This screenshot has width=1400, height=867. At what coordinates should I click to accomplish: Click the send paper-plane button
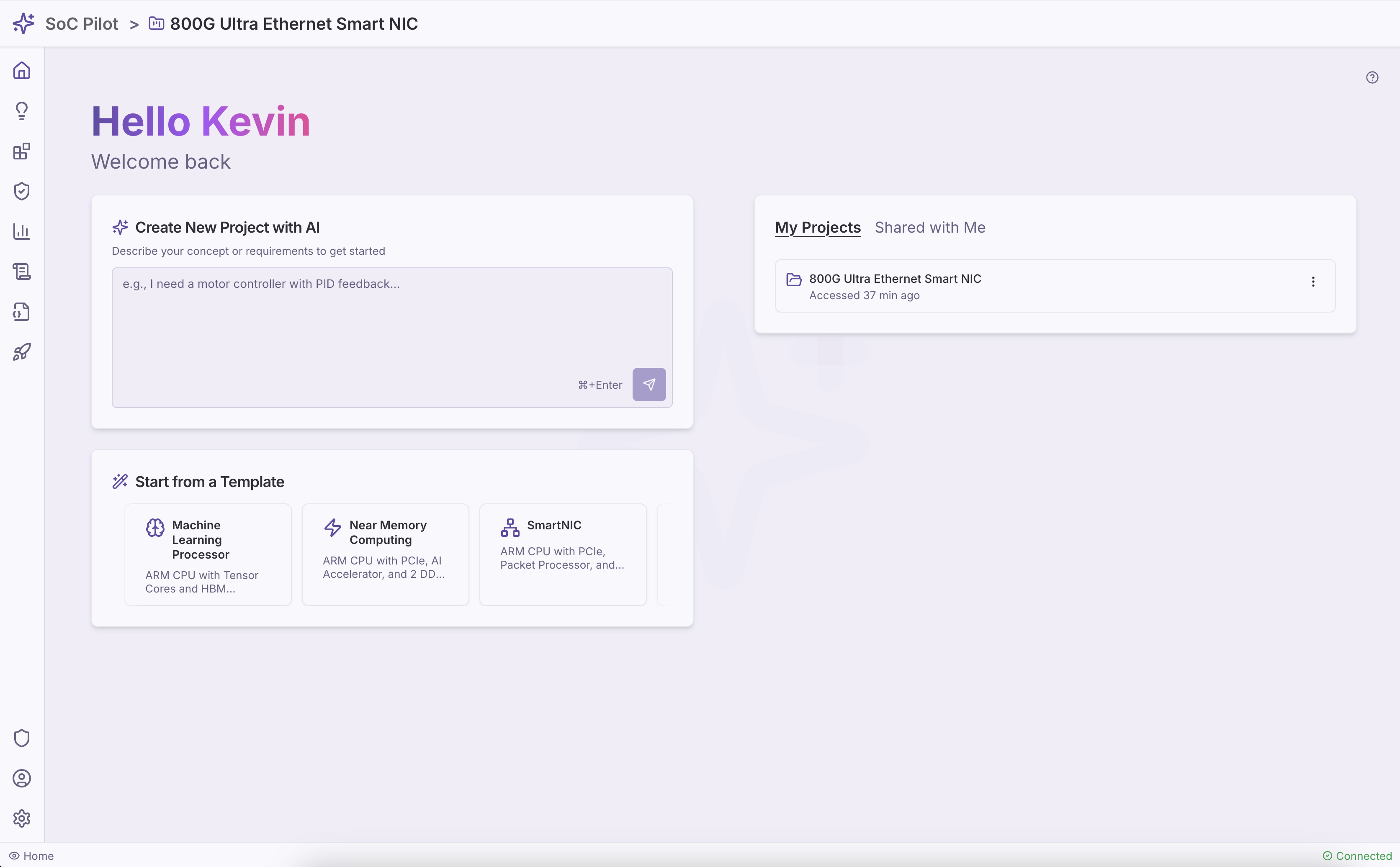click(x=649, y=384)
